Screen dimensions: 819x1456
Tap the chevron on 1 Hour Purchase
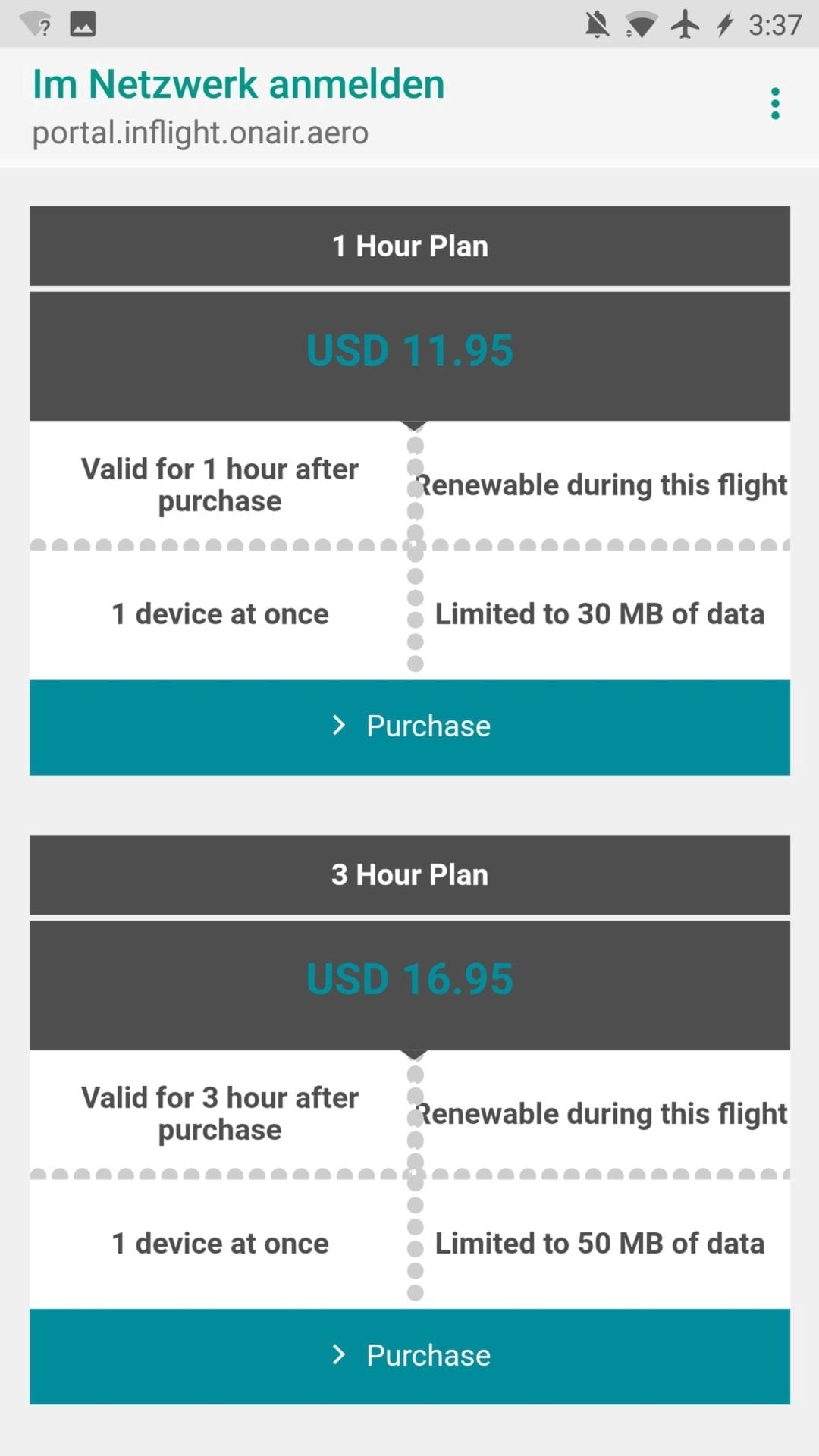pyautogui.click(x=339, y=726)
